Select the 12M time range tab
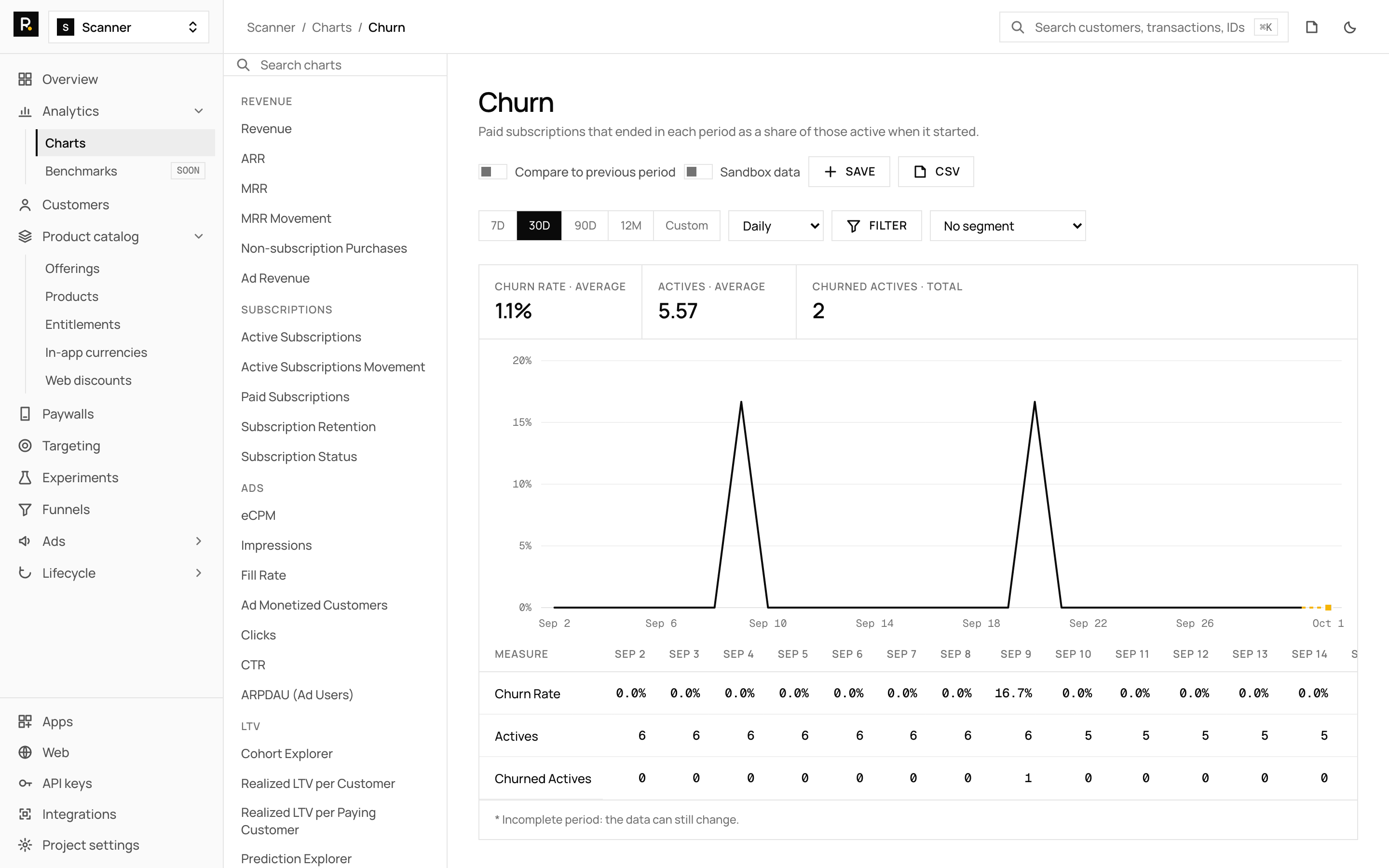Image resolution: width=1389 pixels, height=868 pixels. (x=631, y=226)
